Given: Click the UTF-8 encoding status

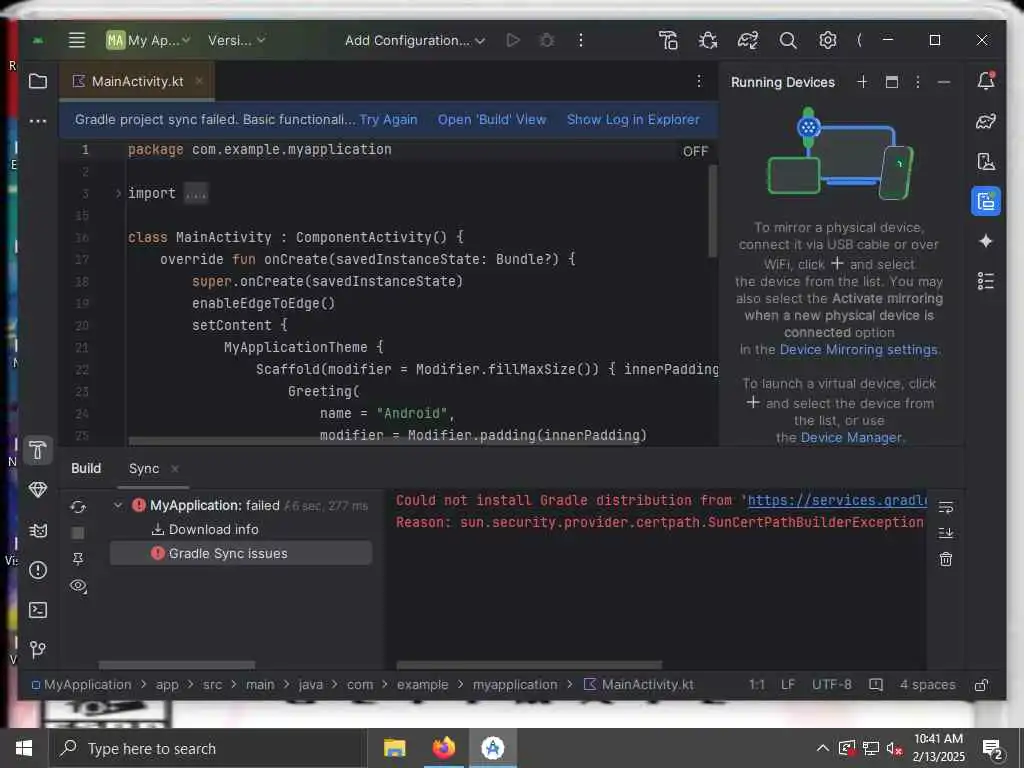Looking at the screenshot, I should 831,684.
